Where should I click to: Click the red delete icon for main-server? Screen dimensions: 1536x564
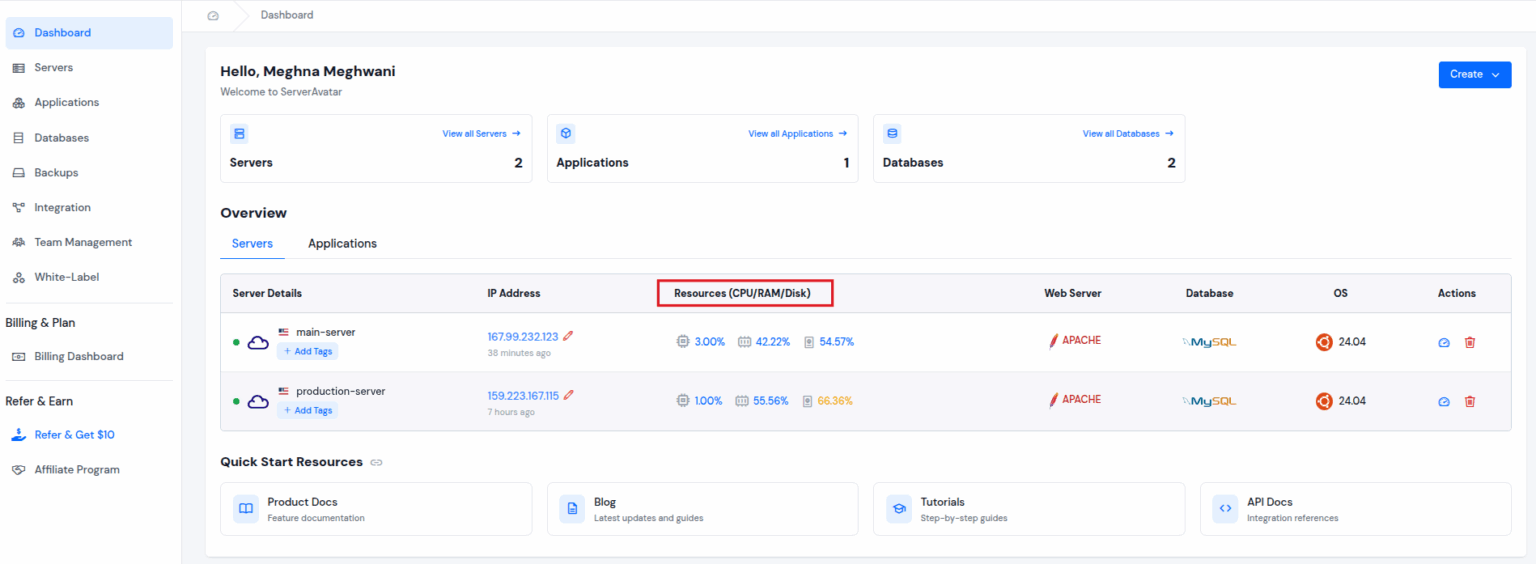(1469, 342)
